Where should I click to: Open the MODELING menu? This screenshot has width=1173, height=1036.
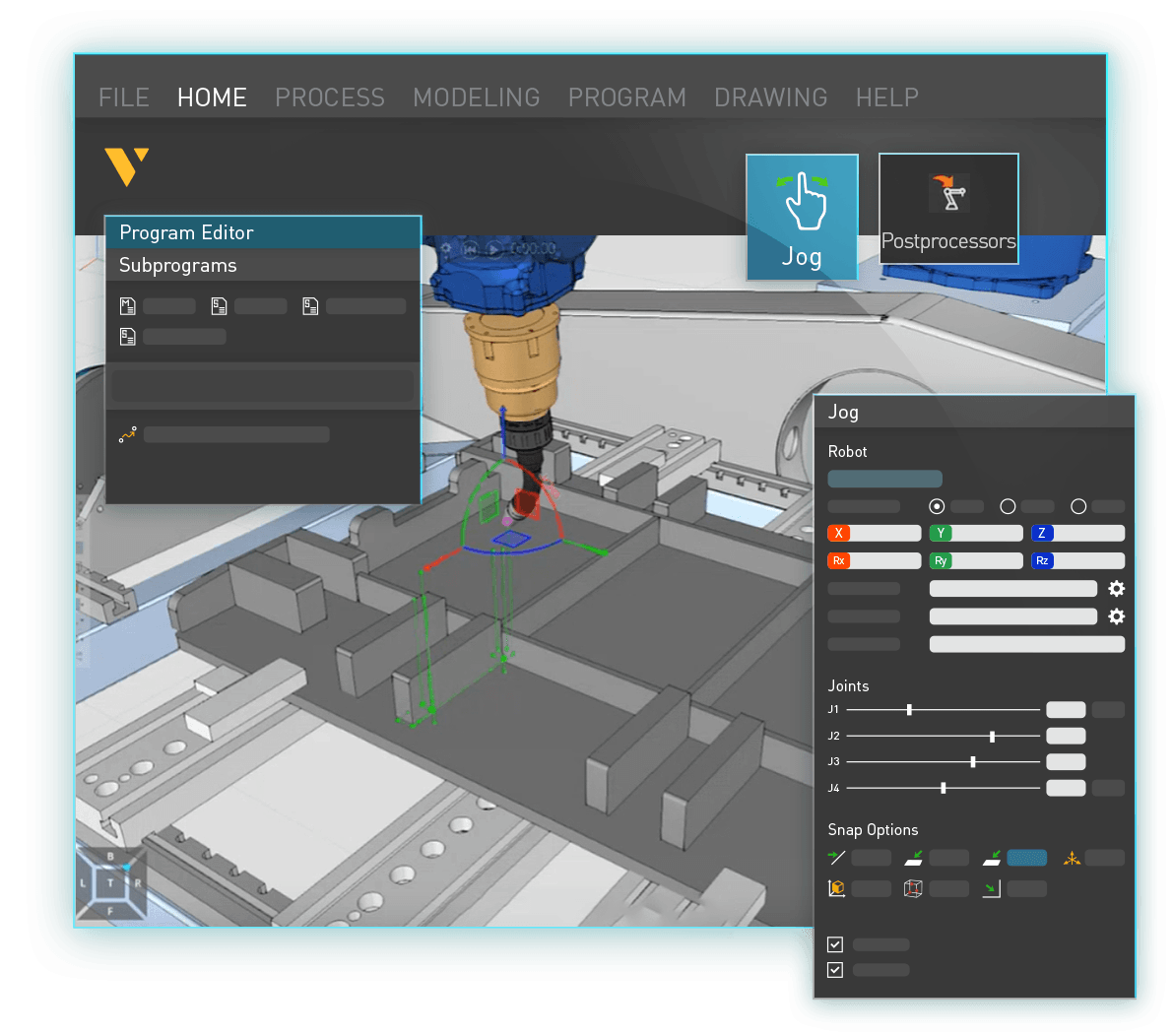tap(476, 97)
